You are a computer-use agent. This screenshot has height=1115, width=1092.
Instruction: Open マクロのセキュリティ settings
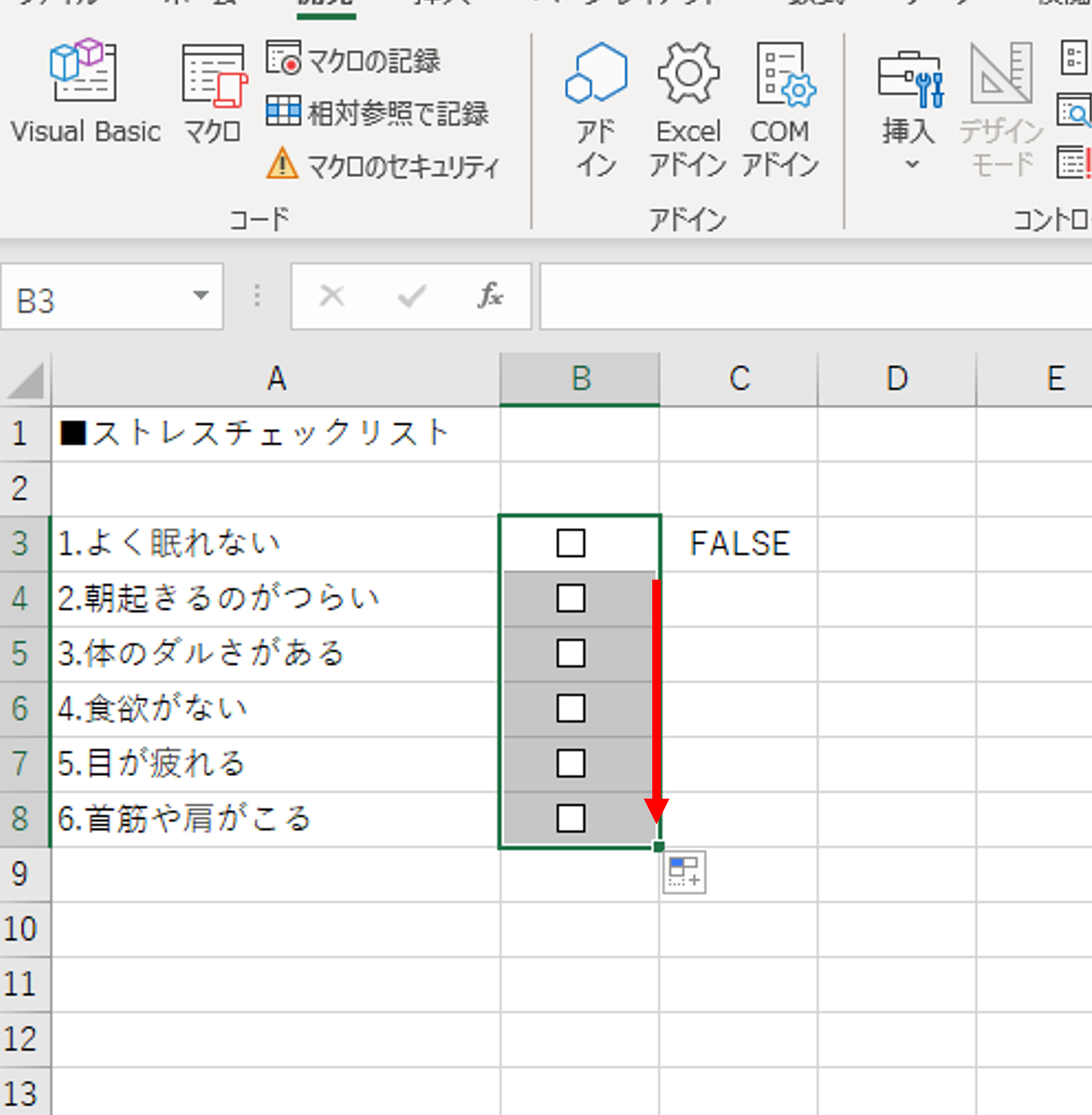pyautogui.click(x=384, y=165)
